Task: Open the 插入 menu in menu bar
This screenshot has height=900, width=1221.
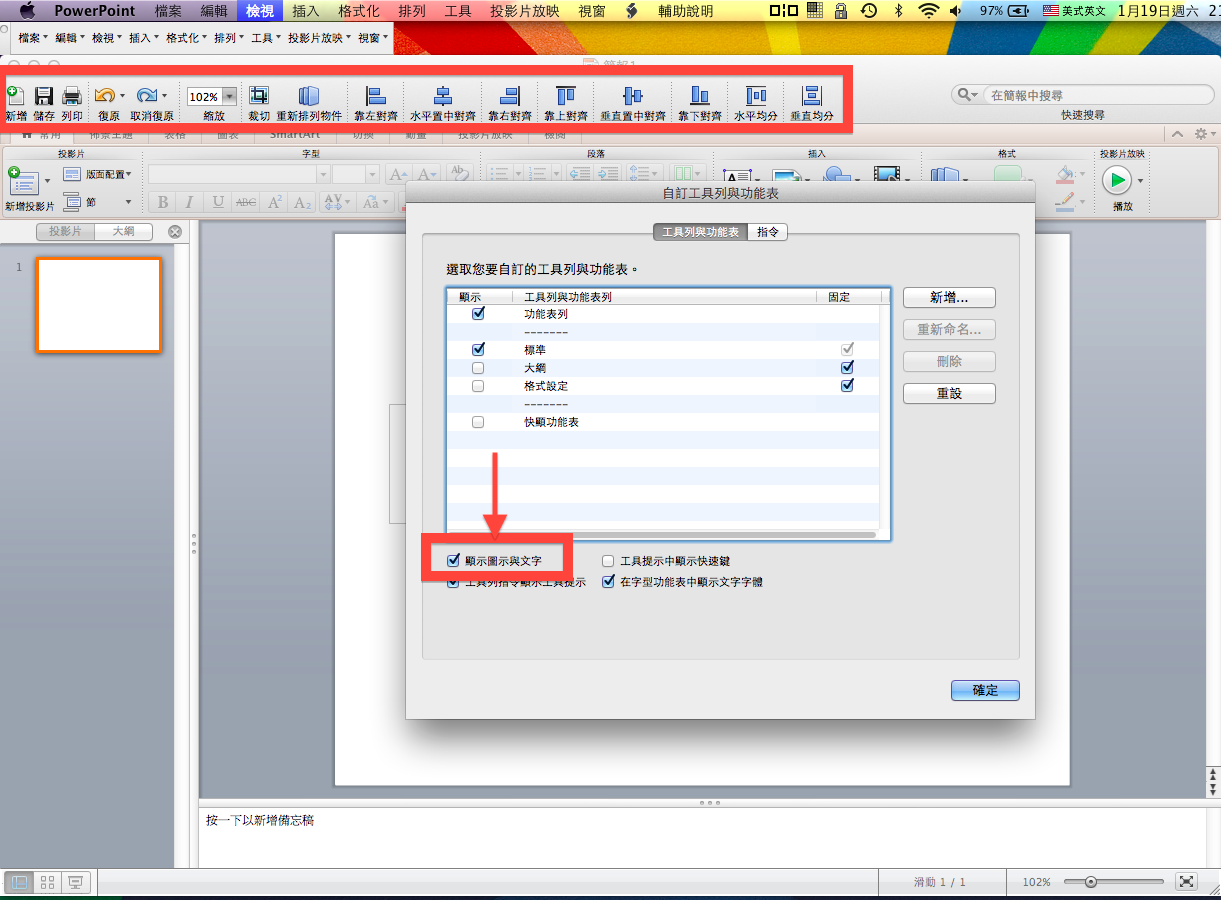Action: pyautogui.click(x=305, y=11)
